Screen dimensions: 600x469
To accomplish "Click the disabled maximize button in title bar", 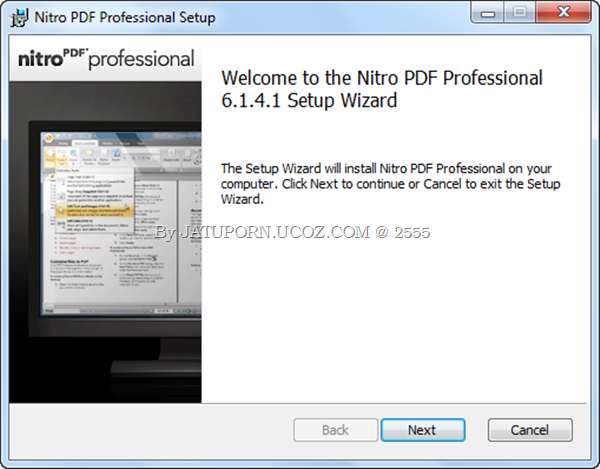I will (x=520, y=13).
